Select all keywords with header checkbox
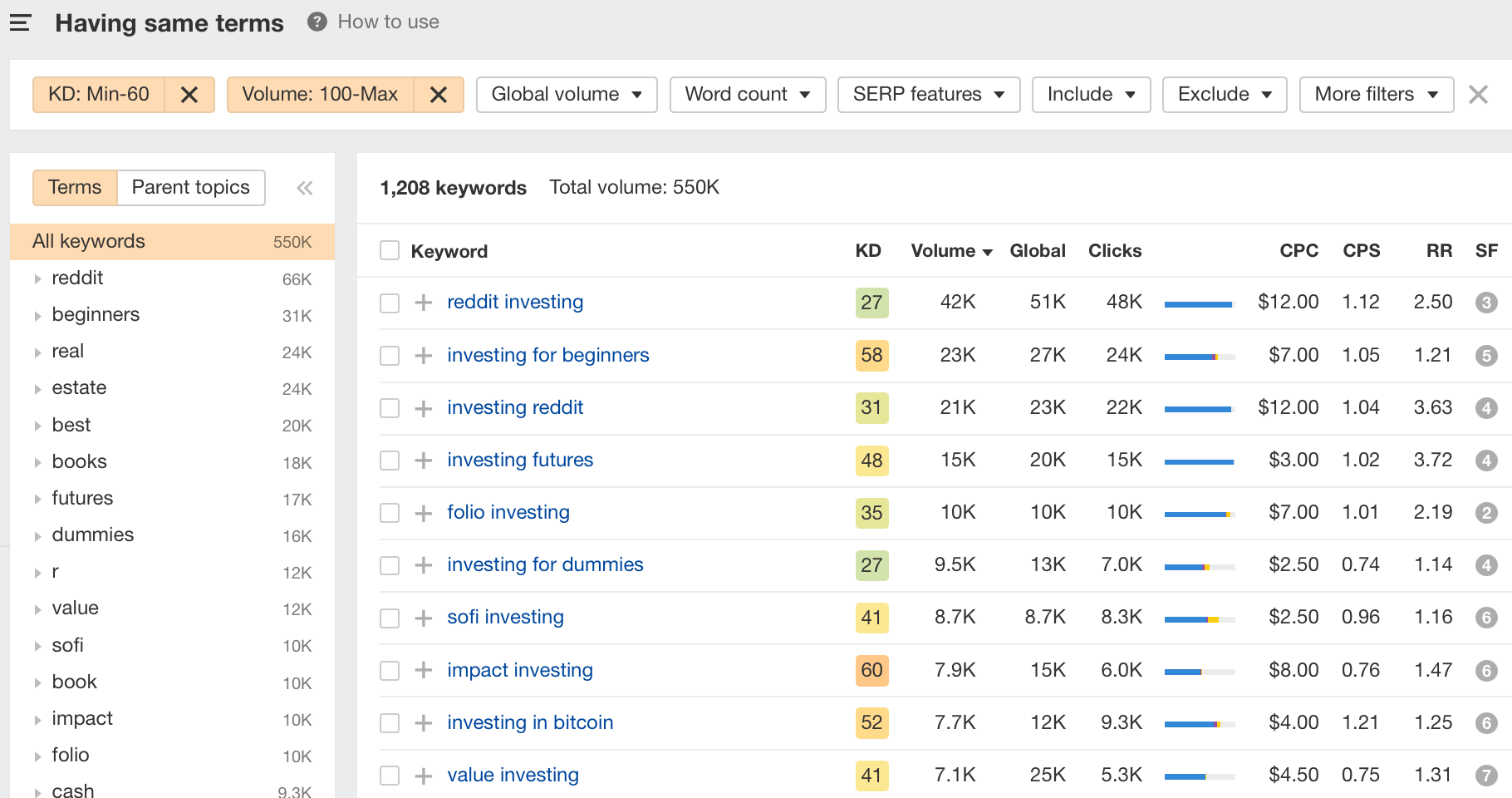Screen dimensions: 1512x798 point(389,249)
